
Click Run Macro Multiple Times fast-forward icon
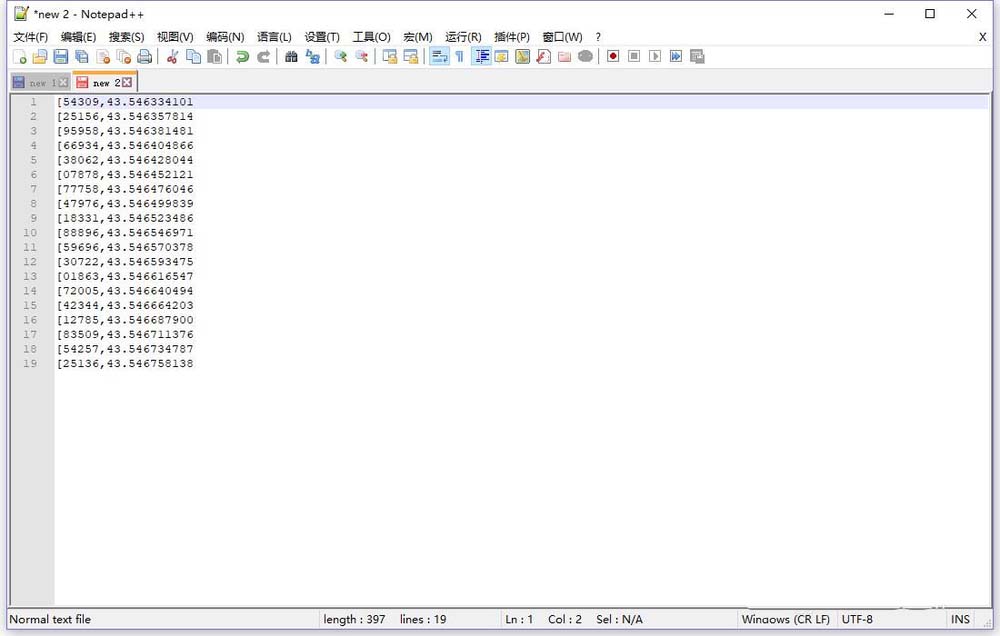pos(676,57)
